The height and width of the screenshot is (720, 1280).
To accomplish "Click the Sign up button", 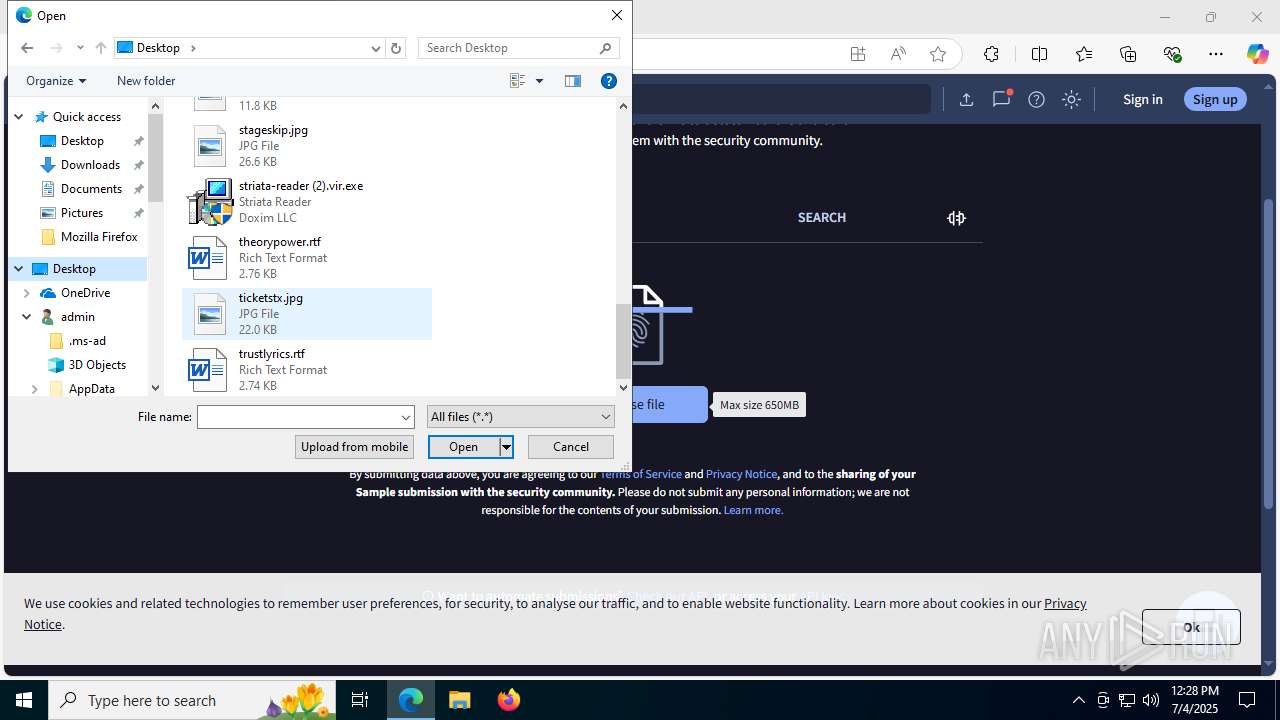I will (1215, 99).
